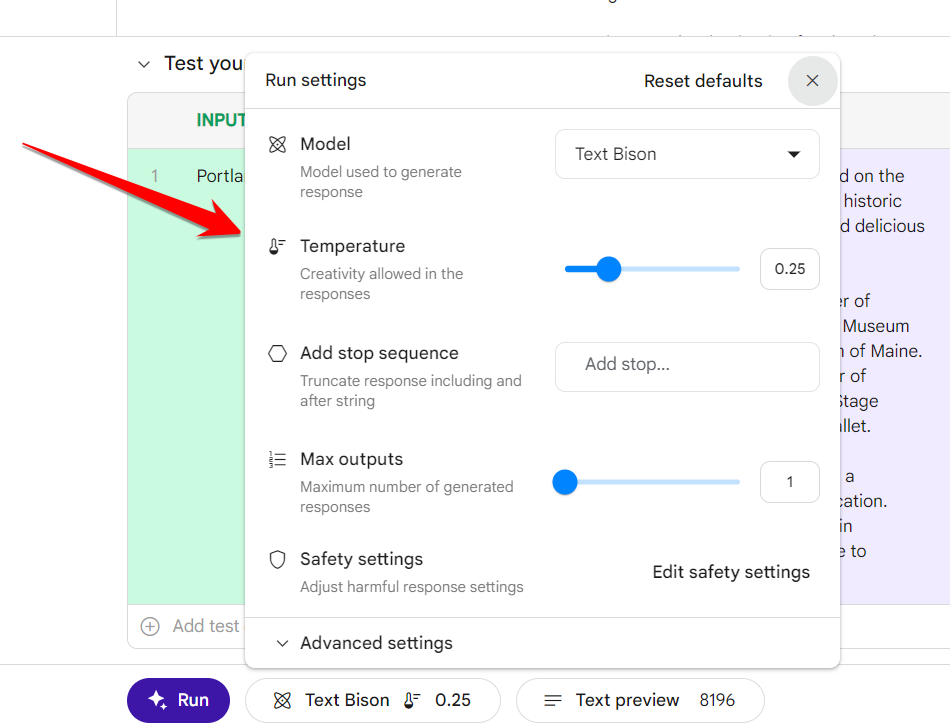Expand the Advanced settings section
This screenshot has width=950, height=728.
coord(364,643)
